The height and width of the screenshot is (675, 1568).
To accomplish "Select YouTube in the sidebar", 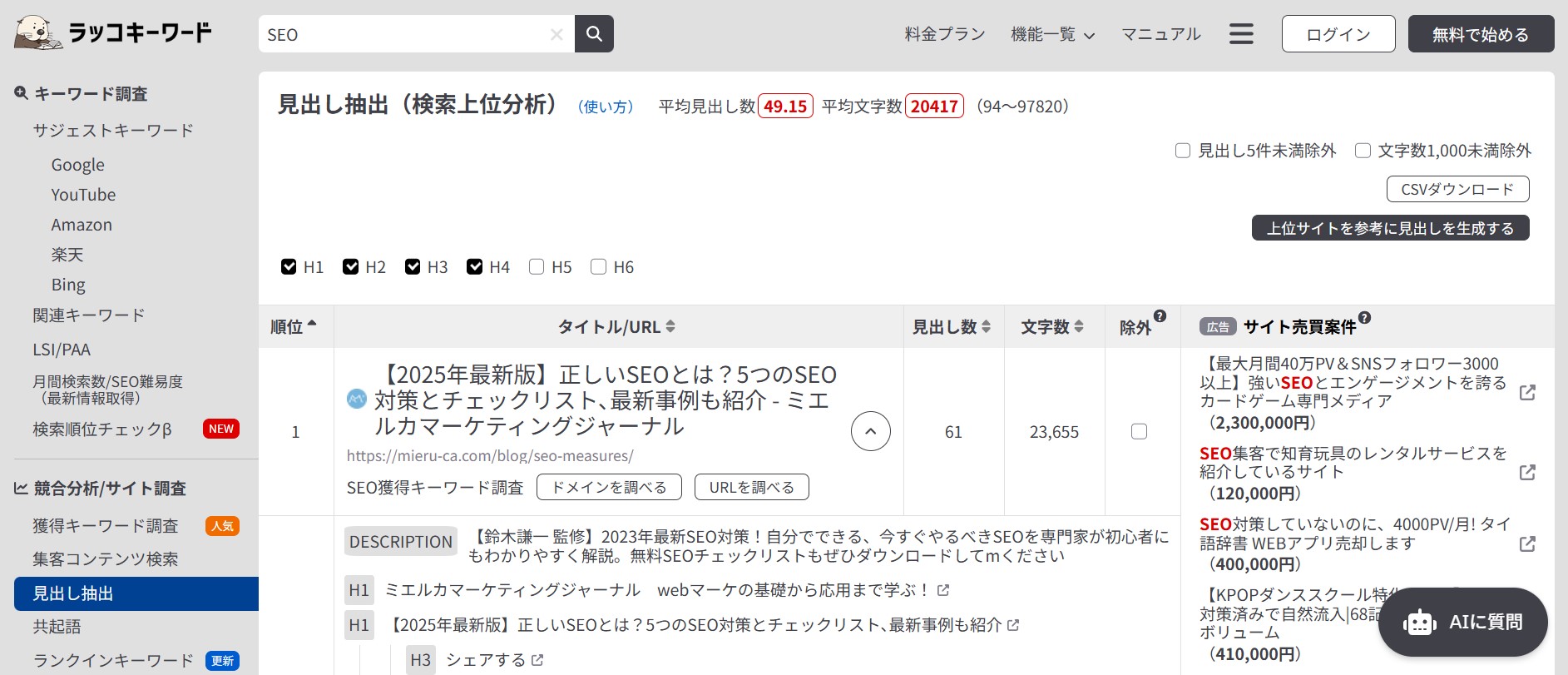I will click(x=83, y=195).
